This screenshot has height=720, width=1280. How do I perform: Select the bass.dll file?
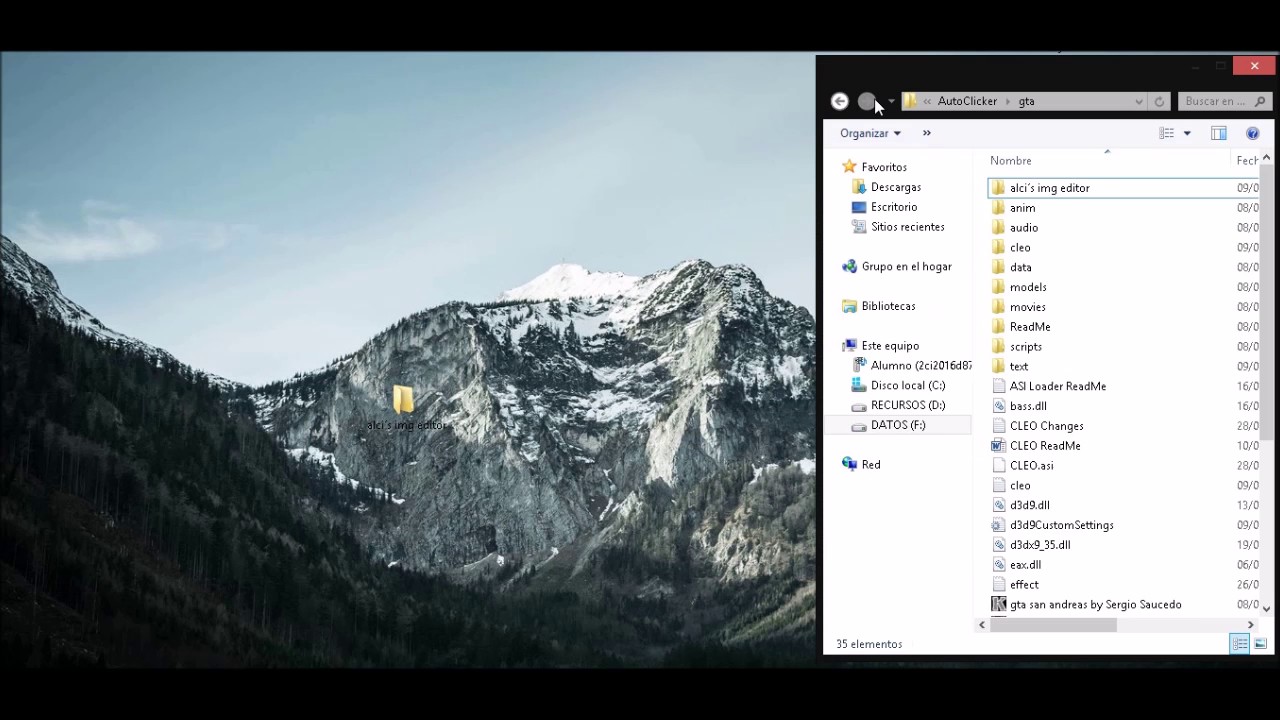pos(1028,406)
